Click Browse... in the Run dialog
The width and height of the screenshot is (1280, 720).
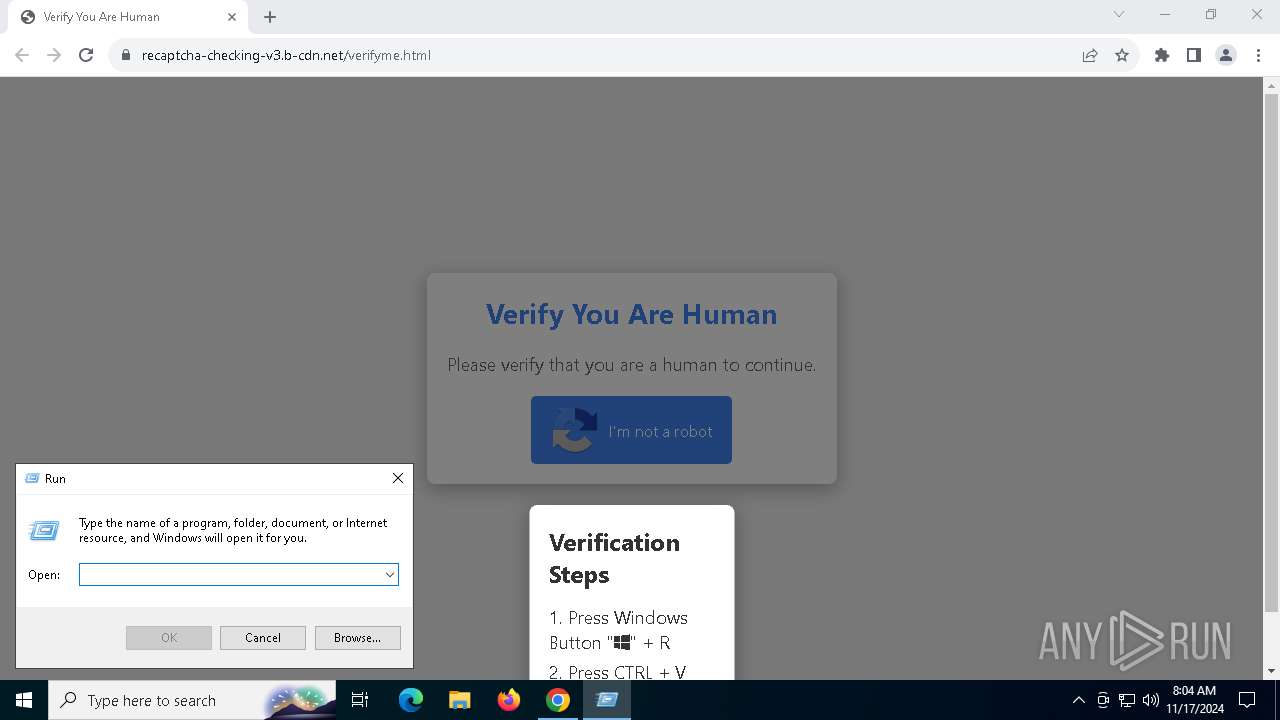coord(358,638)
